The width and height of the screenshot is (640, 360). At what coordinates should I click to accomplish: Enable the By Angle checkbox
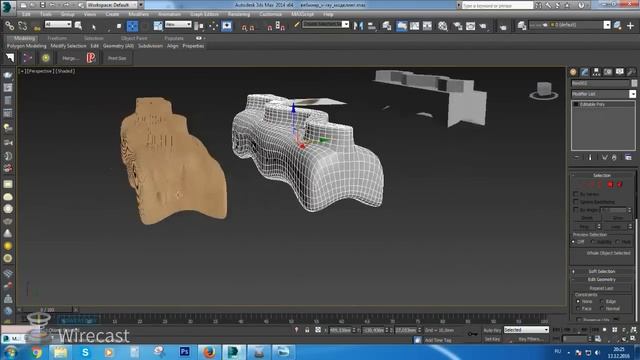pyautogui.click(x=576, y=210)
